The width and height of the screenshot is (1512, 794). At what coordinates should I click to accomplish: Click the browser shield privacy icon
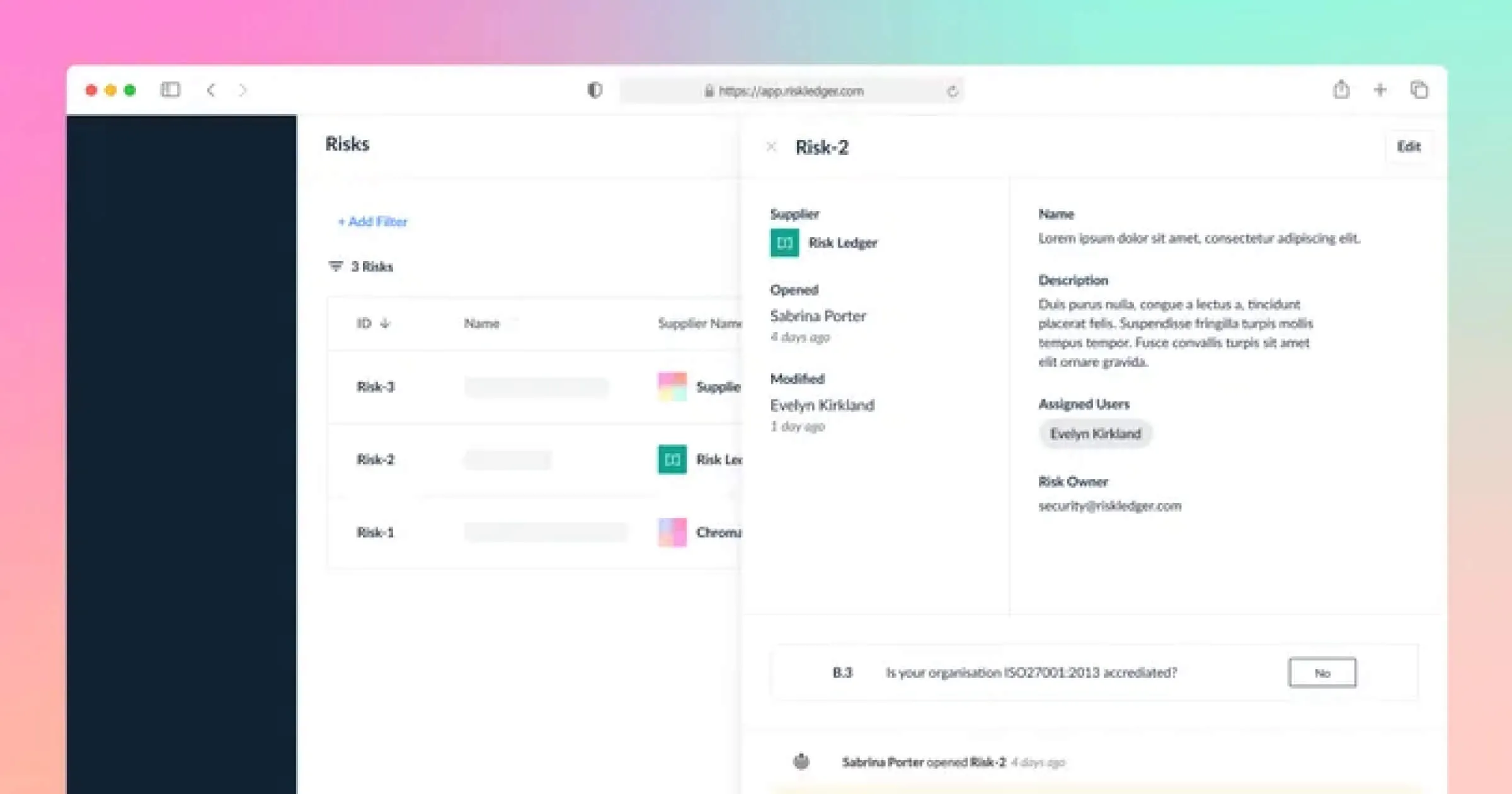coord(593,90)
